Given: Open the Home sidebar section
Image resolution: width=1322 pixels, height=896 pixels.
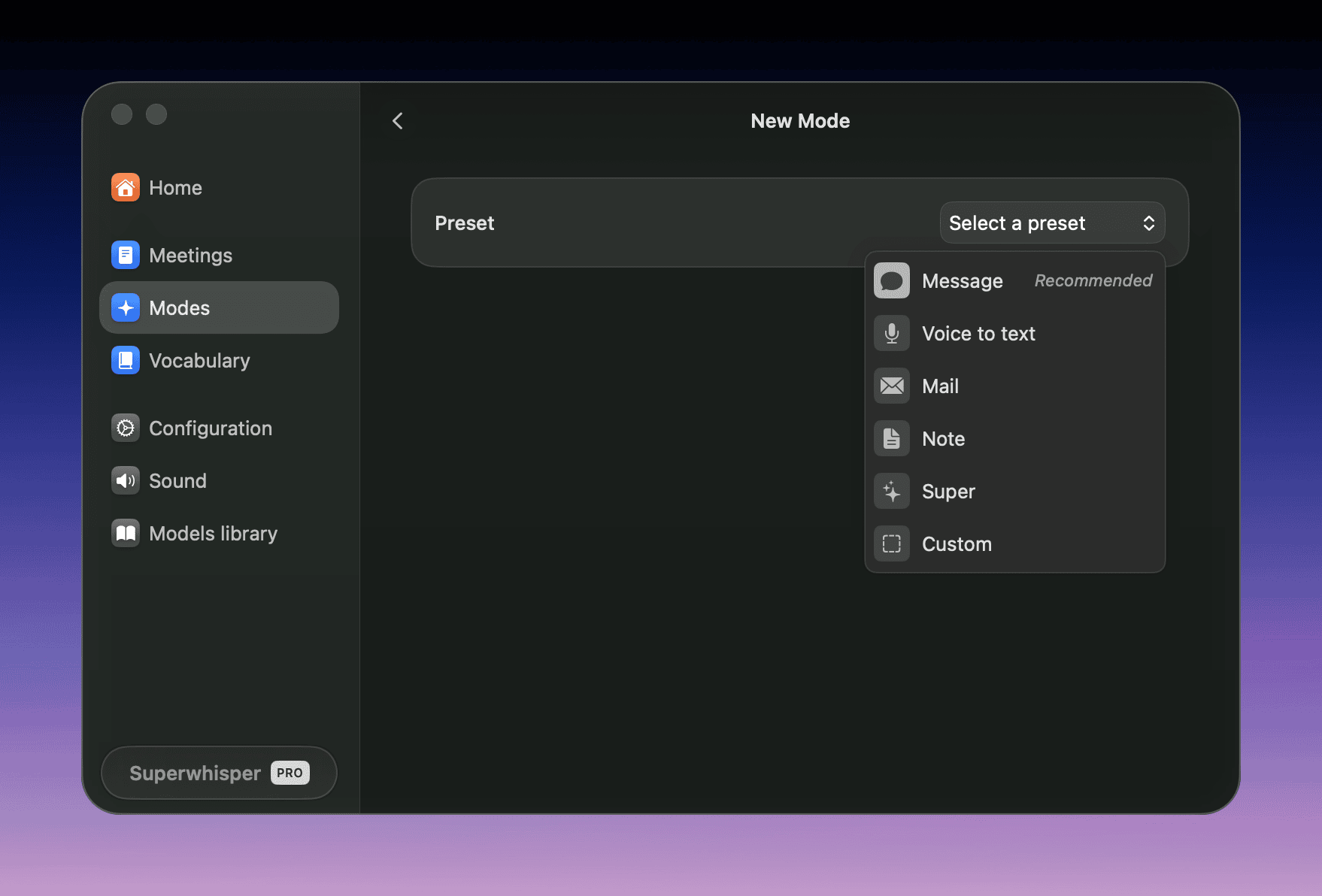Looking at the screenshot, I should [x=219, y=187].
